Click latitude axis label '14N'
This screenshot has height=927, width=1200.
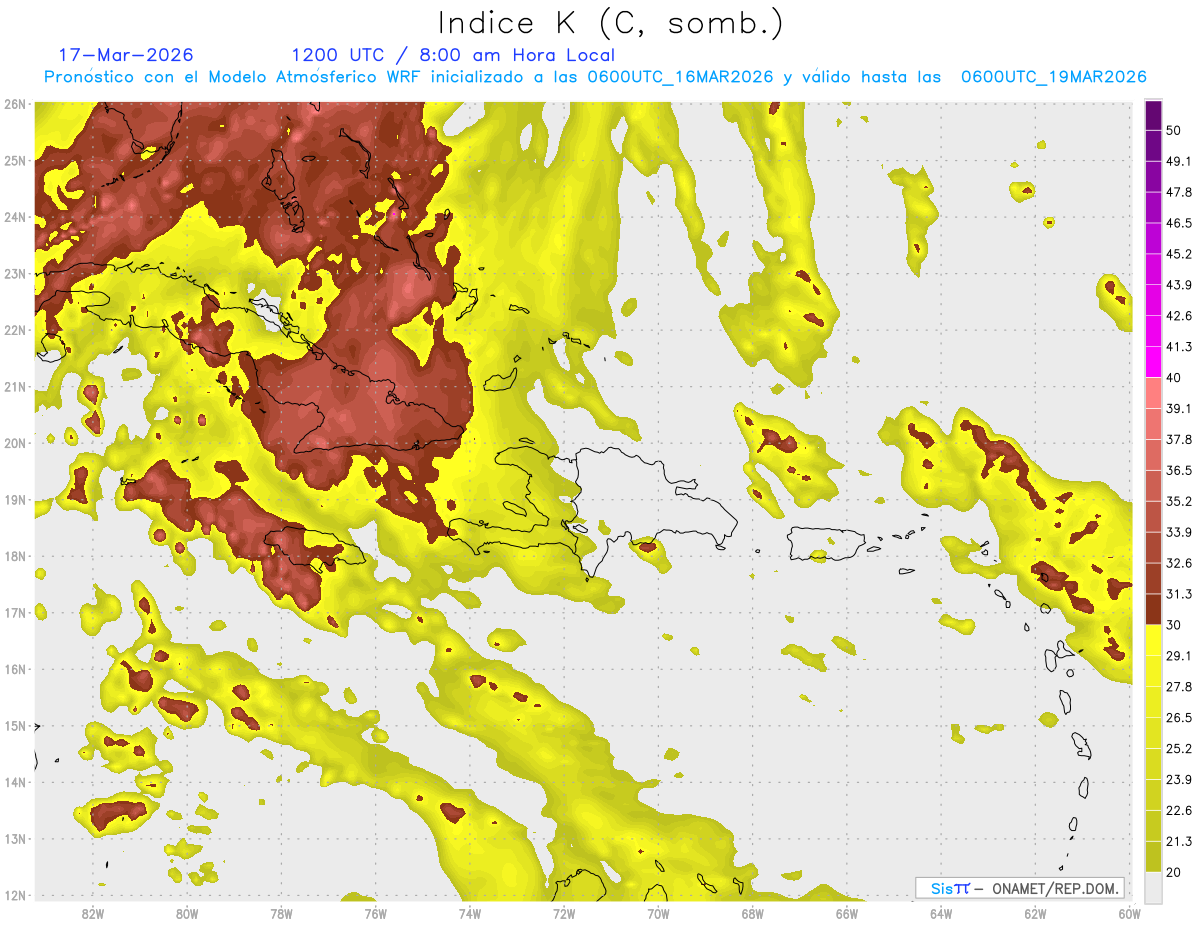(16, 782)
